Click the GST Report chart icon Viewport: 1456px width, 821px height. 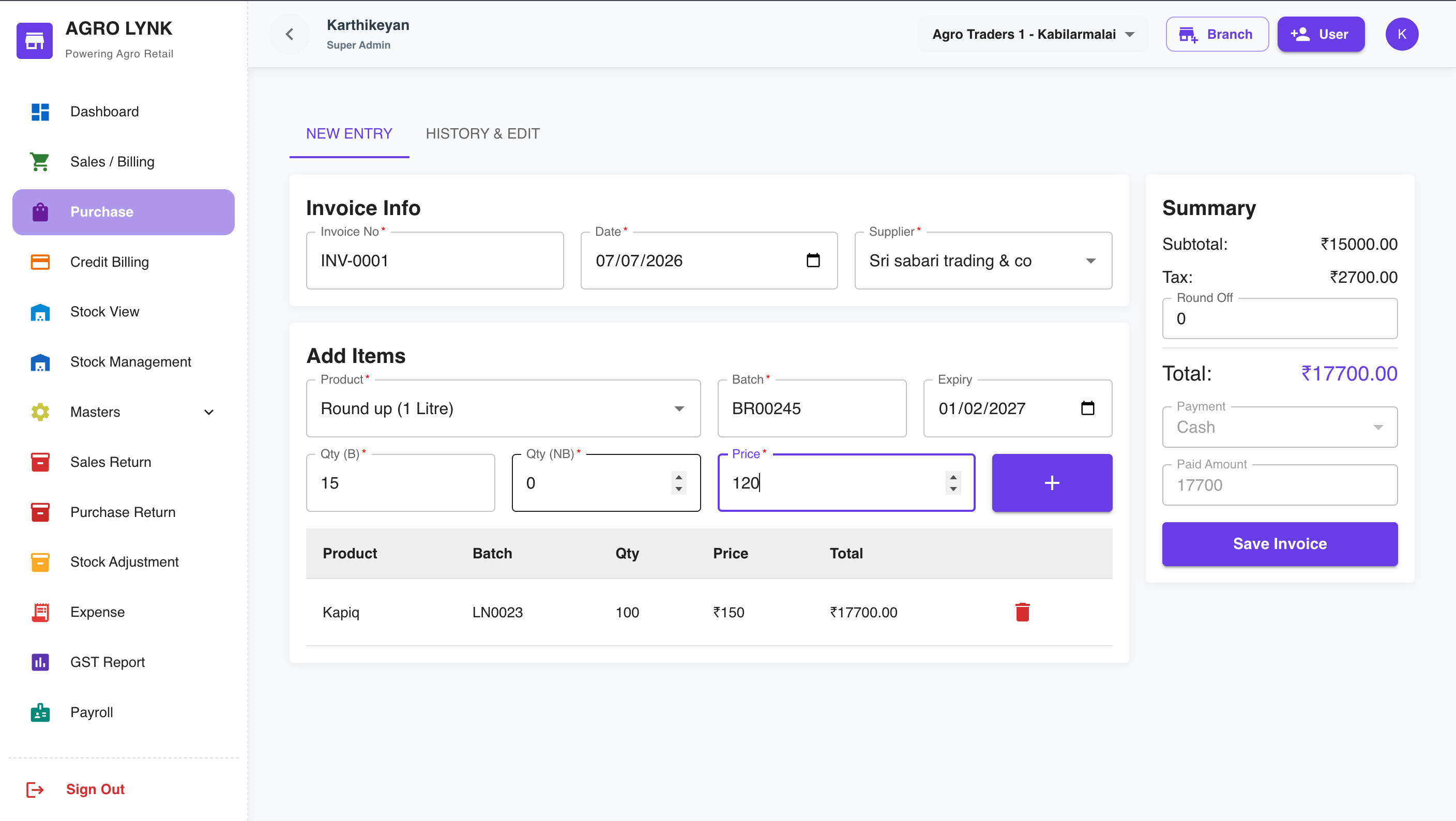coord(40,662)
